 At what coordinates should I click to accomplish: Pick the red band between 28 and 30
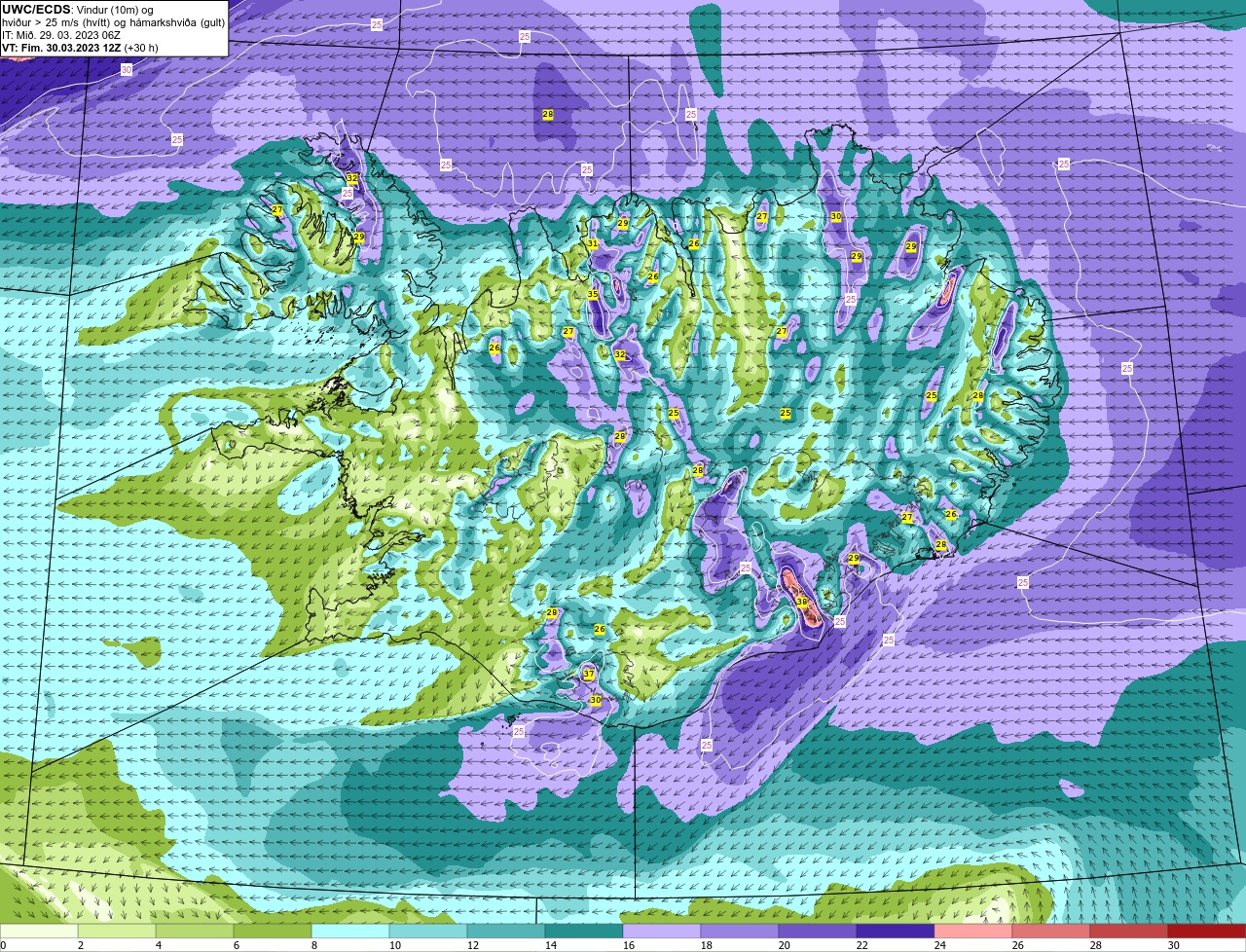point(1129,931)
